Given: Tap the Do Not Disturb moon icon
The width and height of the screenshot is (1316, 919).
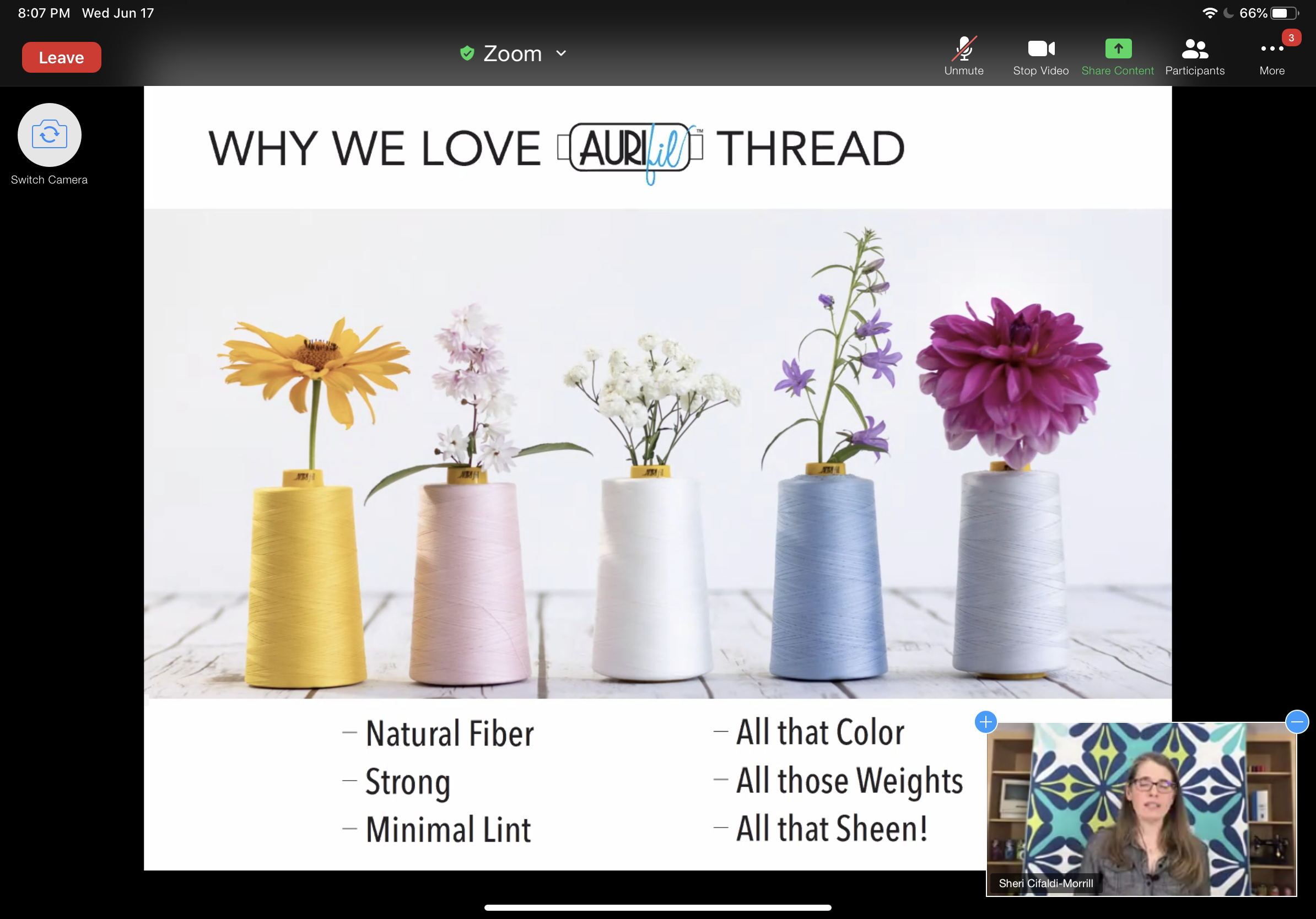Looking at the screenshot, I should click(x=1228, y=13).
